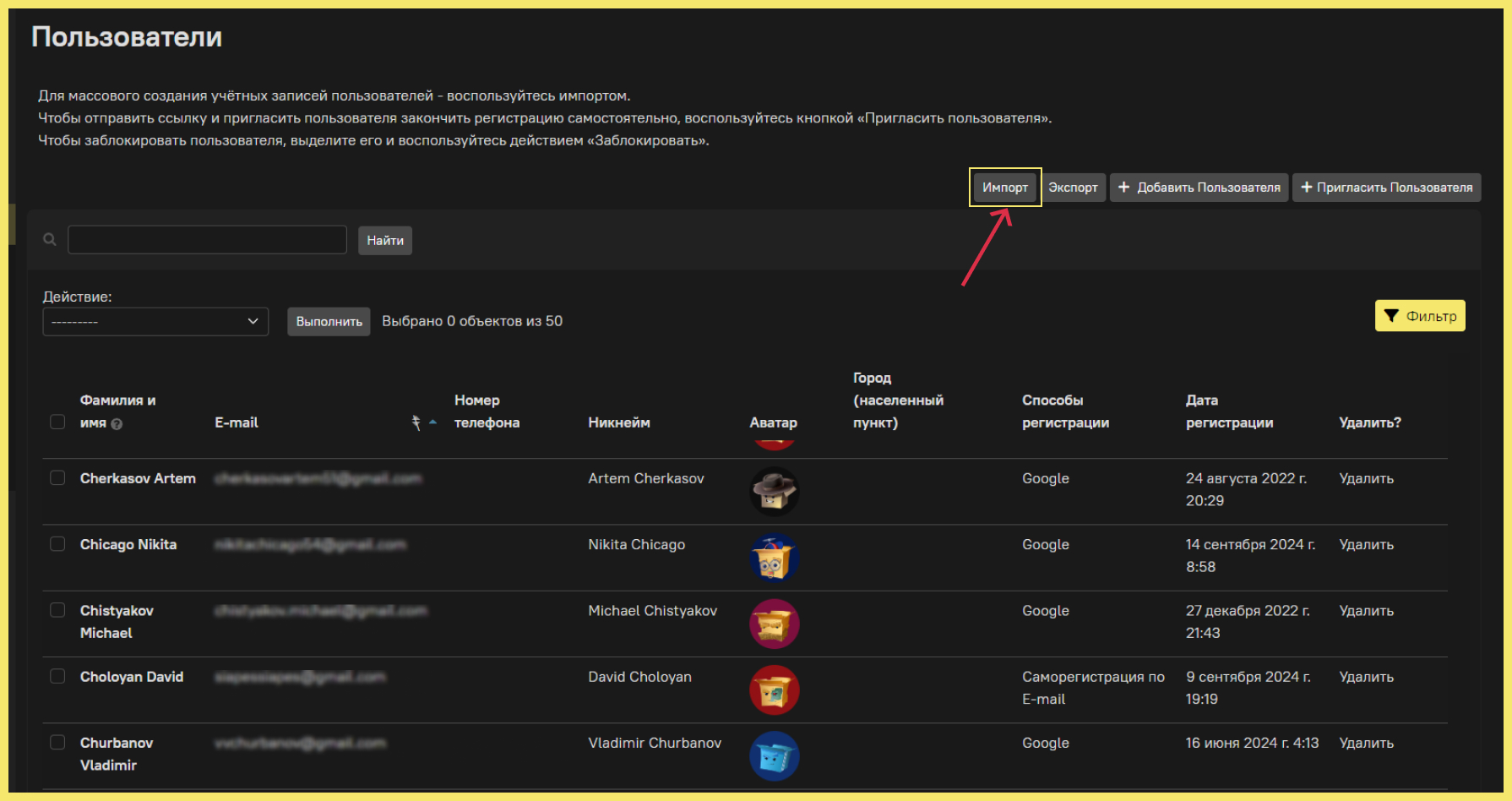This screenshot has width=1512, height=801.
Task: Open Chicago Nikita user record
Action: click(x=128, y=544)
